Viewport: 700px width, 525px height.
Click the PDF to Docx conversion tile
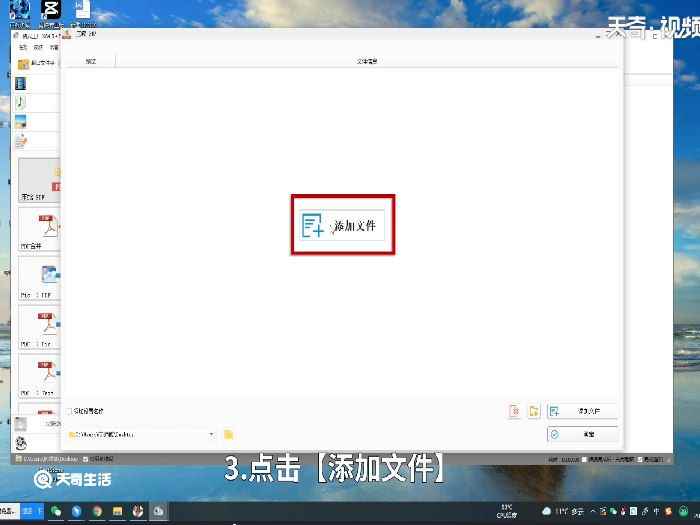click(x=39, y=376)
